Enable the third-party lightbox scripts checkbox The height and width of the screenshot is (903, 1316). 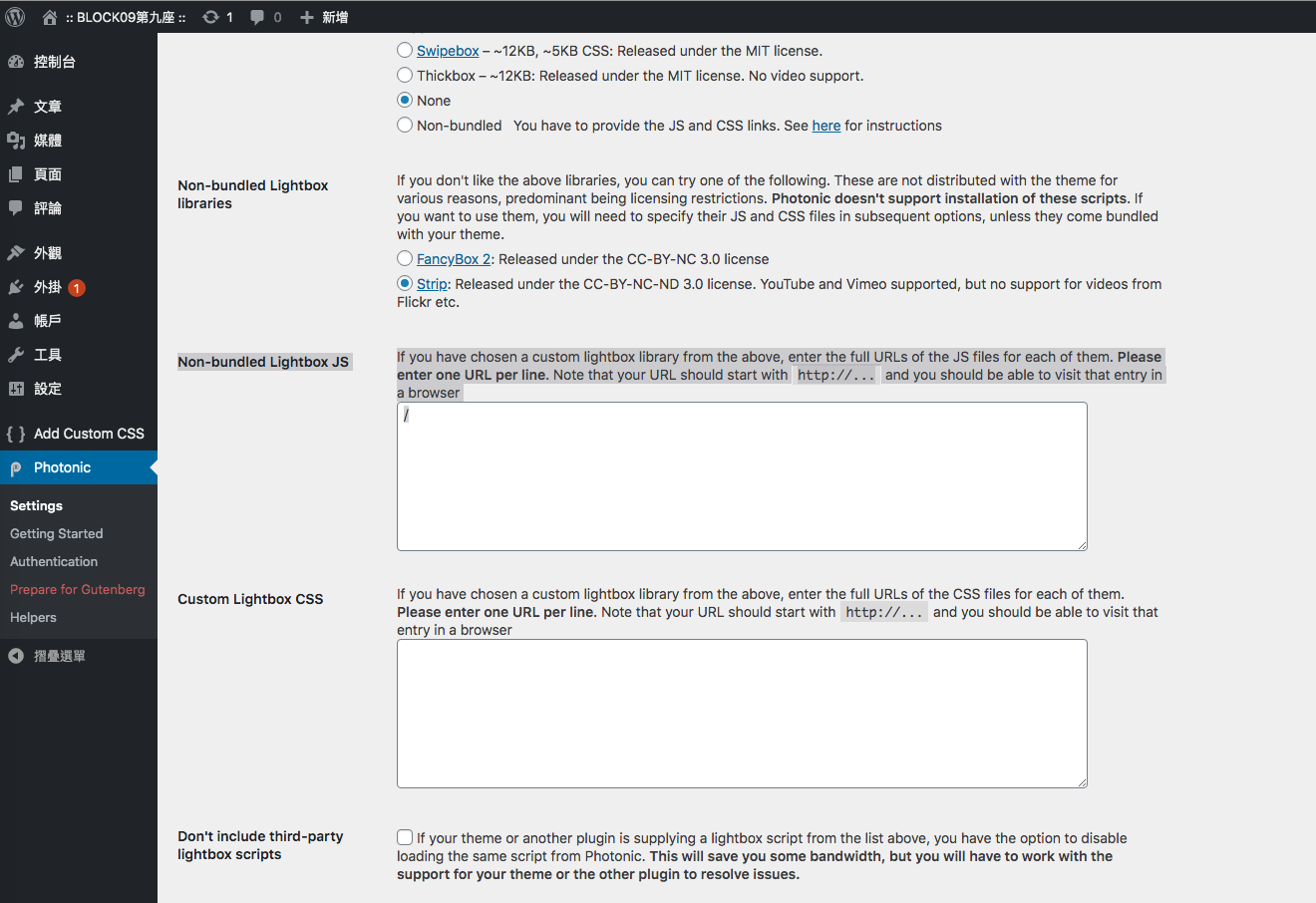pos(405,837)
